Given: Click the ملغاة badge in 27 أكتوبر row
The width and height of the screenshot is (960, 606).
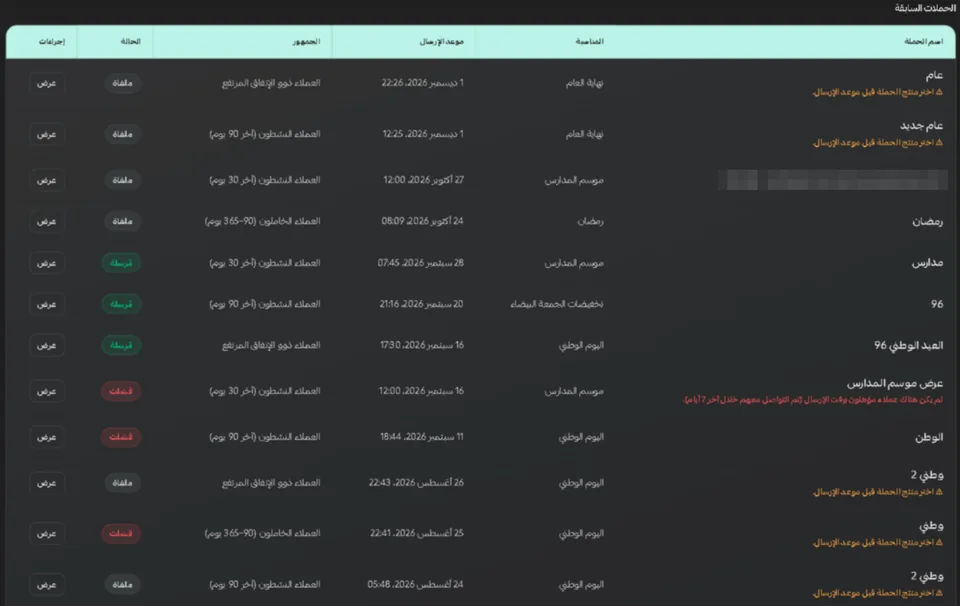Looking at the screenshot, I should pyautogui.click(x=122, y=180).
